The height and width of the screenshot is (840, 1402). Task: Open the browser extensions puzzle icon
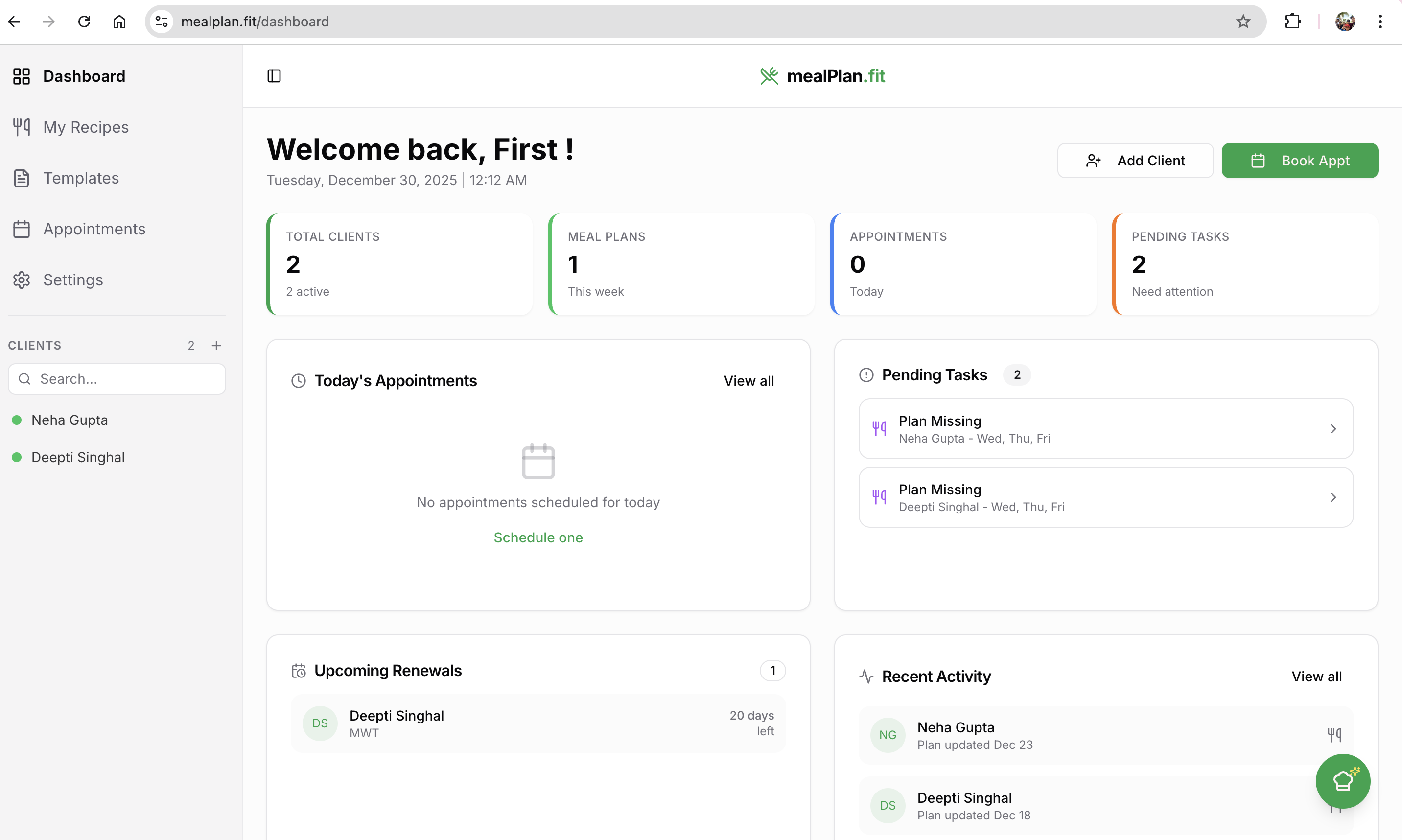point(1293,22)
